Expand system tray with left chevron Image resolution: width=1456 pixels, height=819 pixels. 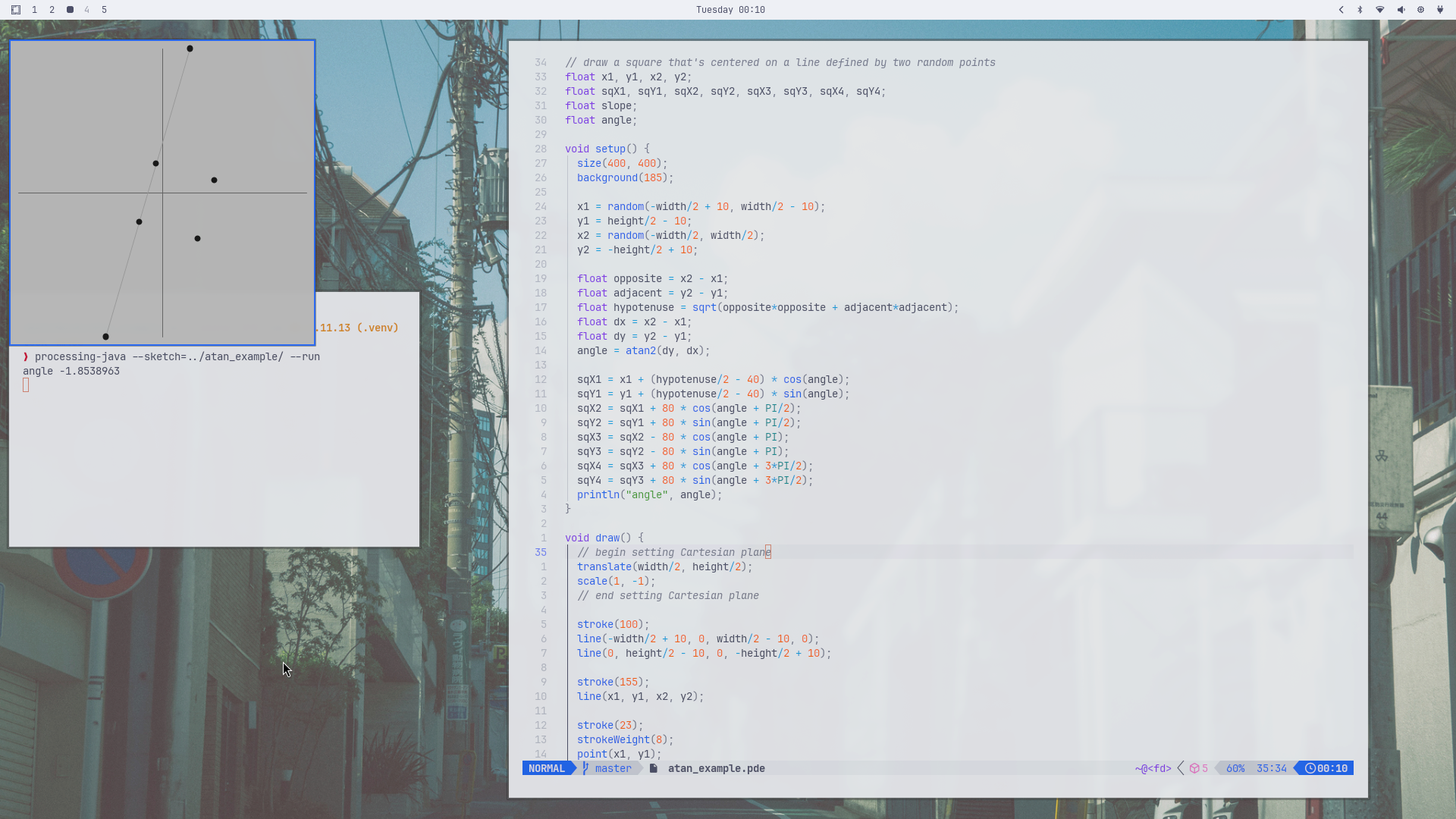(1341, 10)
